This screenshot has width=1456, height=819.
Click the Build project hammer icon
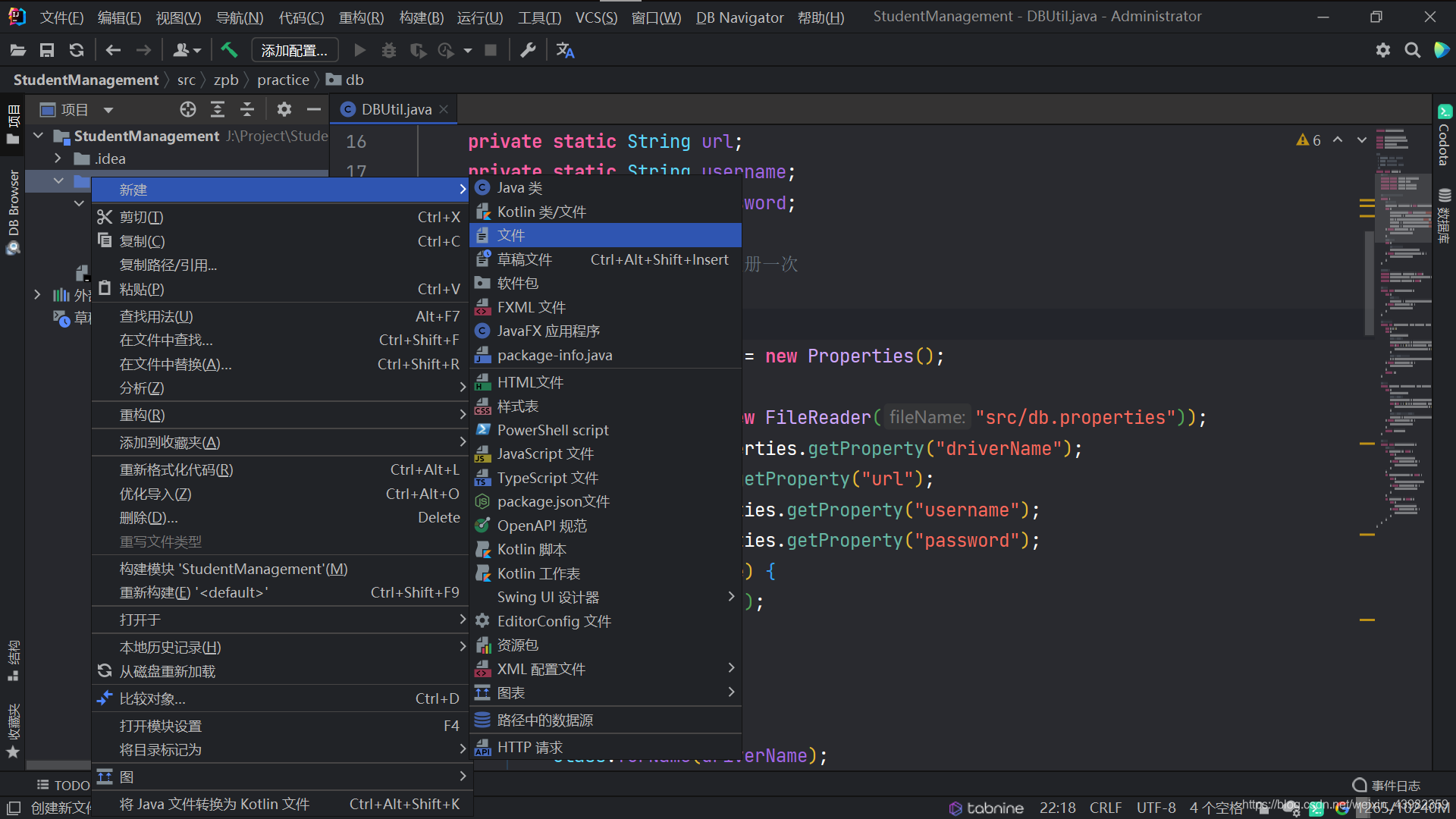(229, 50)
